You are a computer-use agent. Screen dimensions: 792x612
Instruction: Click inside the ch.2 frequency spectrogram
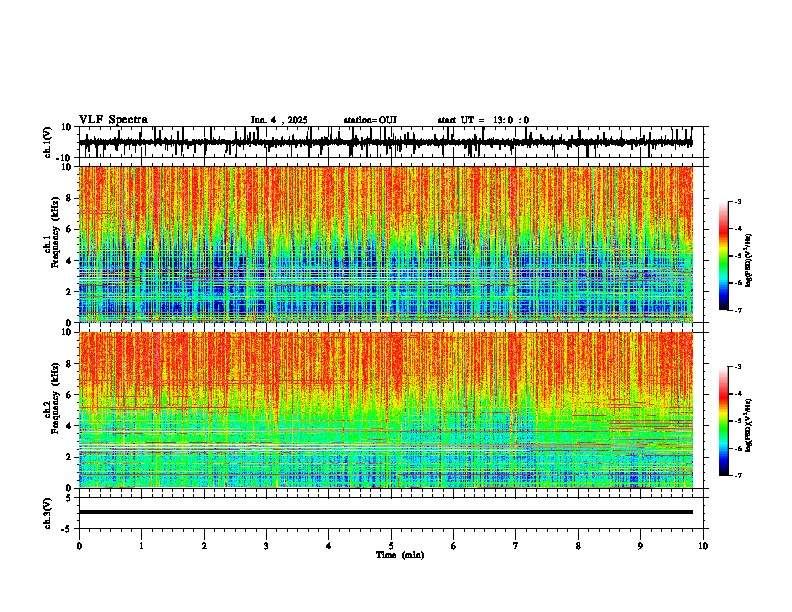(386, 410)
